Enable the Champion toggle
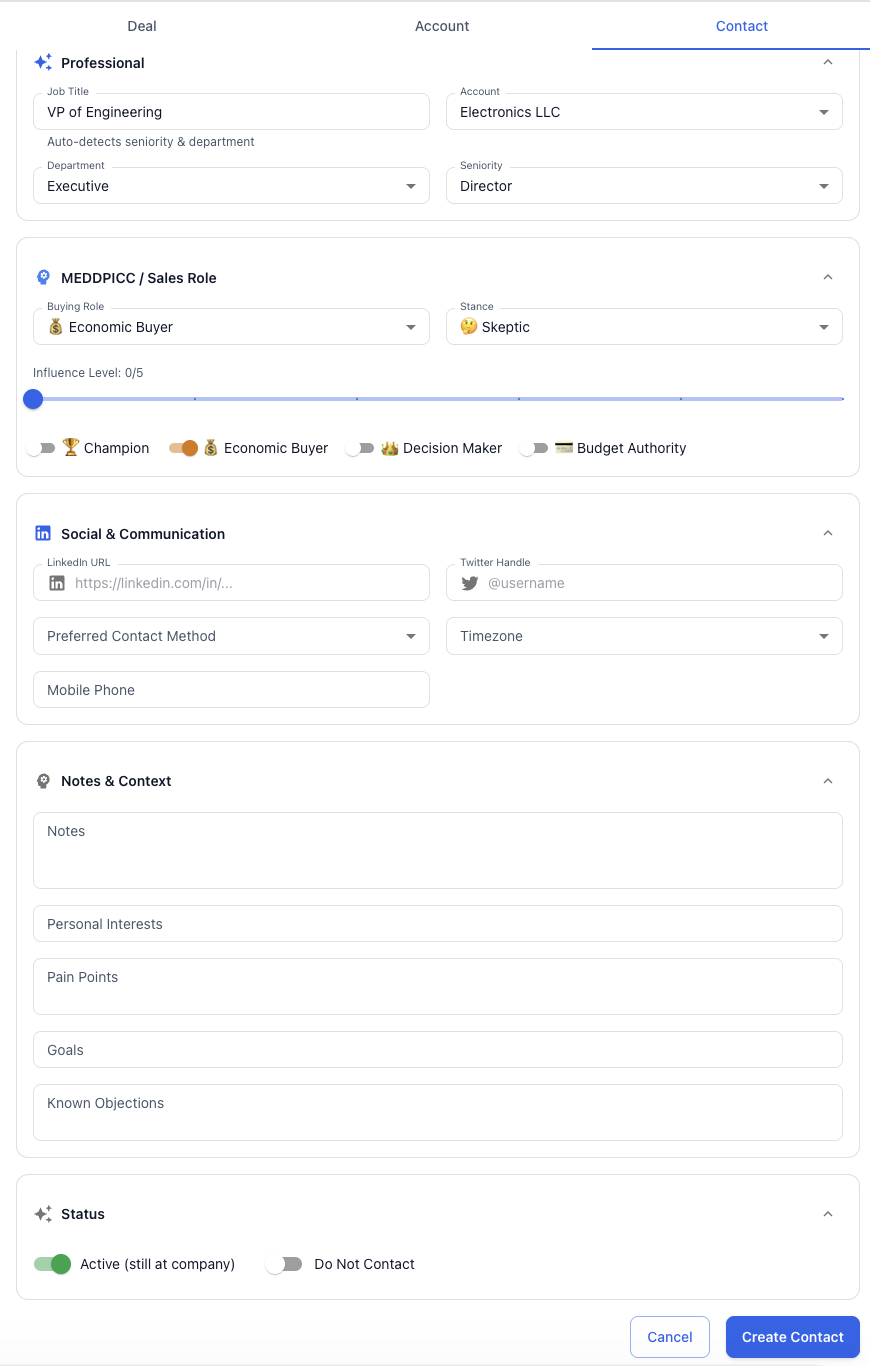Screen dimensions: 870x1366 [41, 448]
